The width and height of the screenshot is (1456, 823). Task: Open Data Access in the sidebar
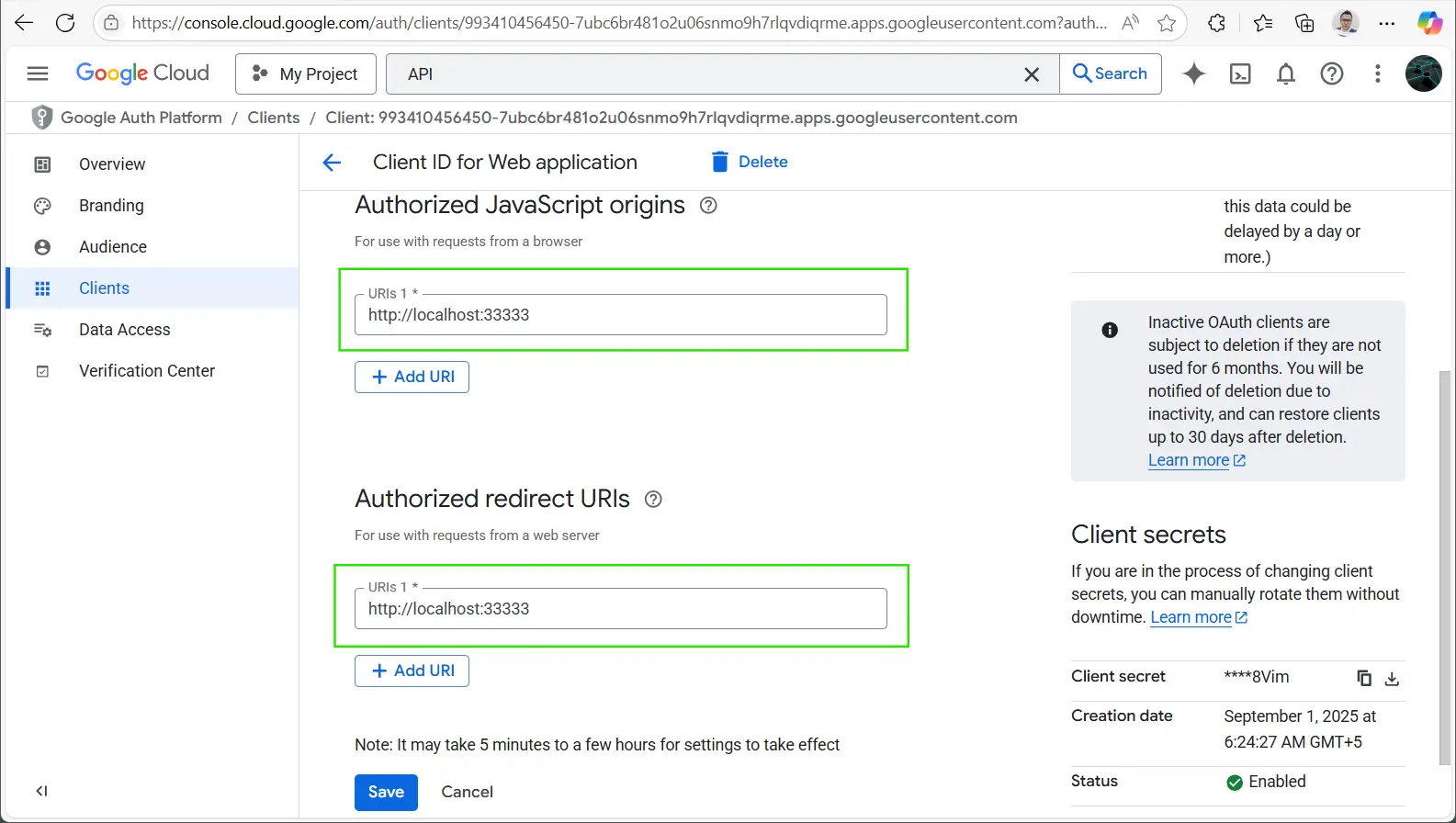(x=124, y=330)
